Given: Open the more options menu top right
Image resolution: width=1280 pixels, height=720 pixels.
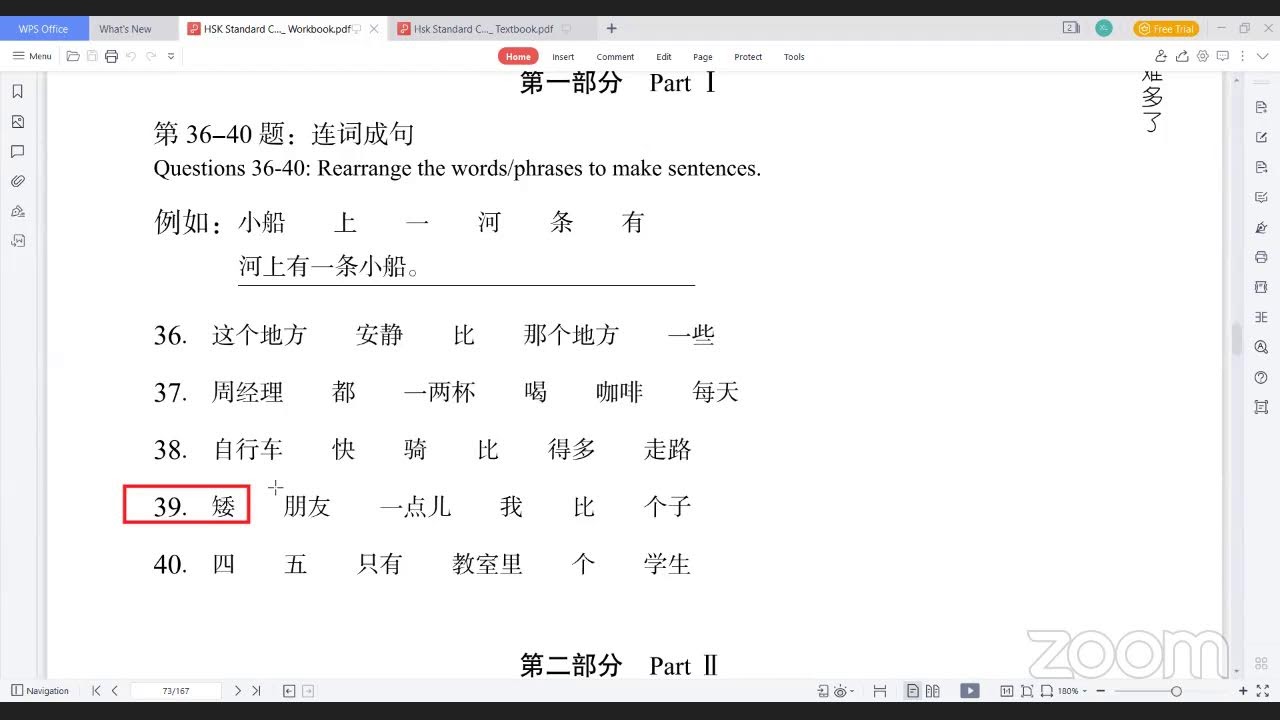Looking at the screenshot, I should [1244, 56].
